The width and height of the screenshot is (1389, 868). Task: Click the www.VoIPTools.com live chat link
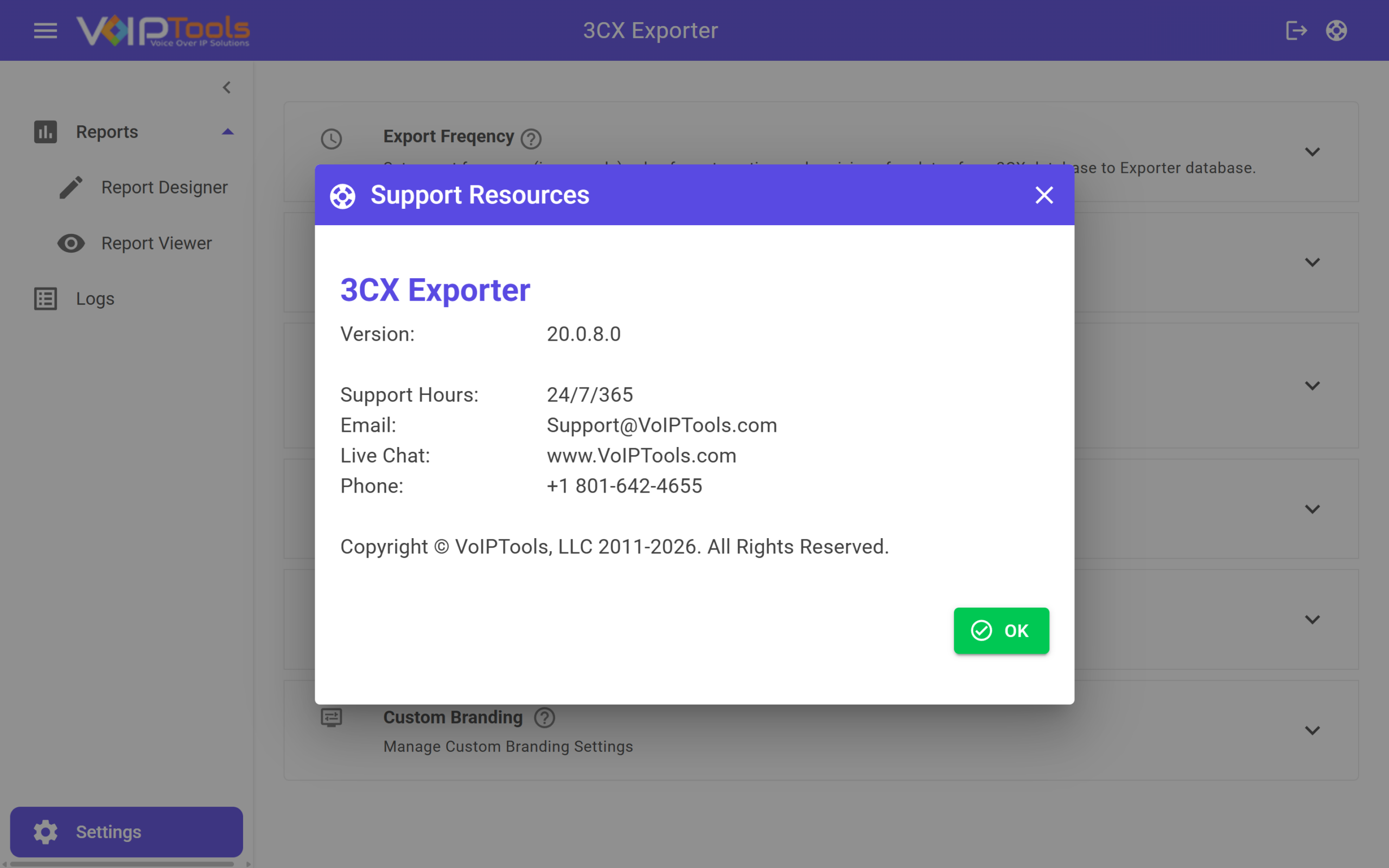[x=641, y=456]
